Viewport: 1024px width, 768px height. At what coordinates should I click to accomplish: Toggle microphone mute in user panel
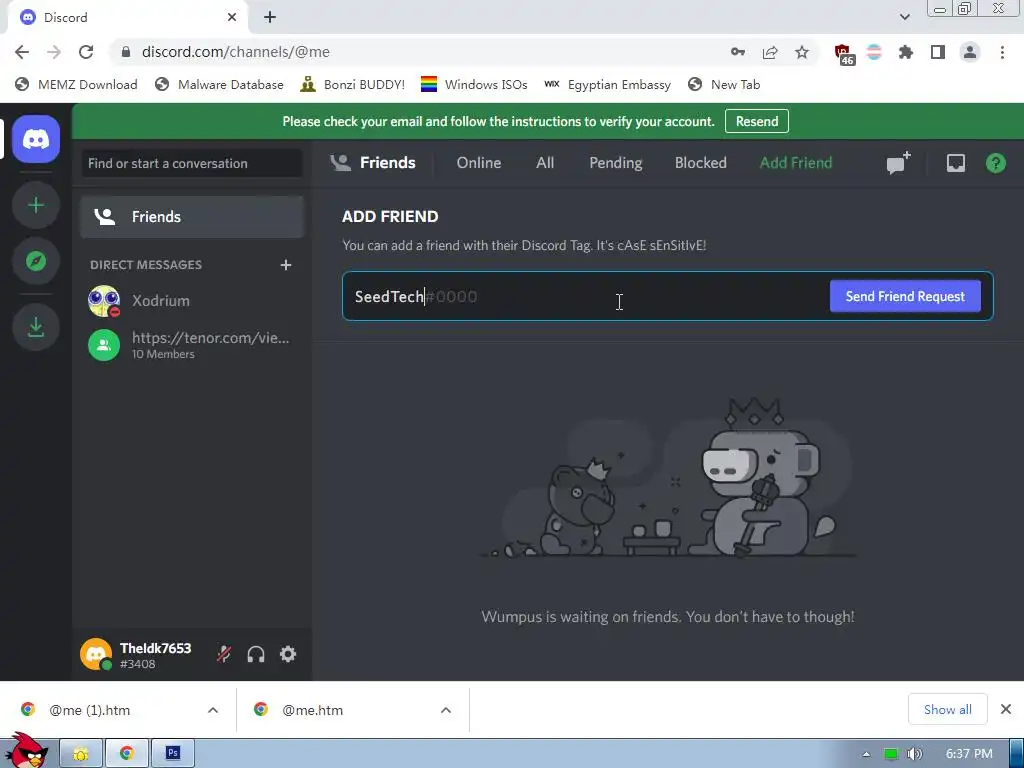[224, 654]
